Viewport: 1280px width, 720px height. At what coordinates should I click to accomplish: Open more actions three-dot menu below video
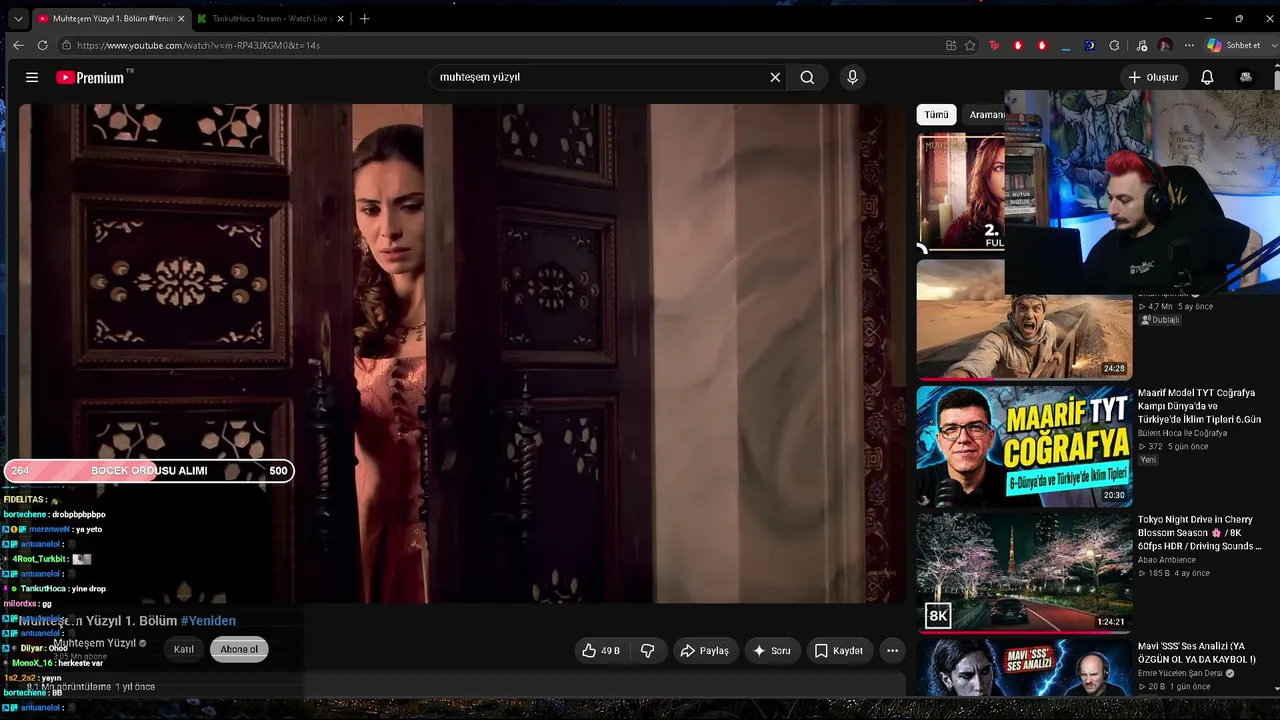(x=892, y=650)
